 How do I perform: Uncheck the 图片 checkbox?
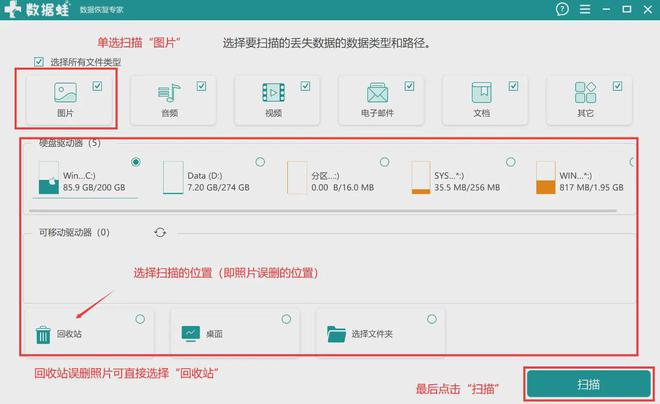[x=97, y=86]
